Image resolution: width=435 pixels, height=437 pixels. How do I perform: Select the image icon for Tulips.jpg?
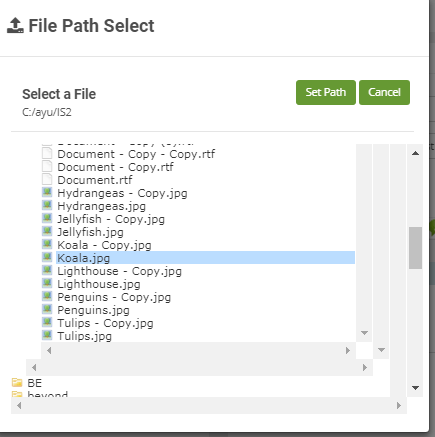click(47, 336)
